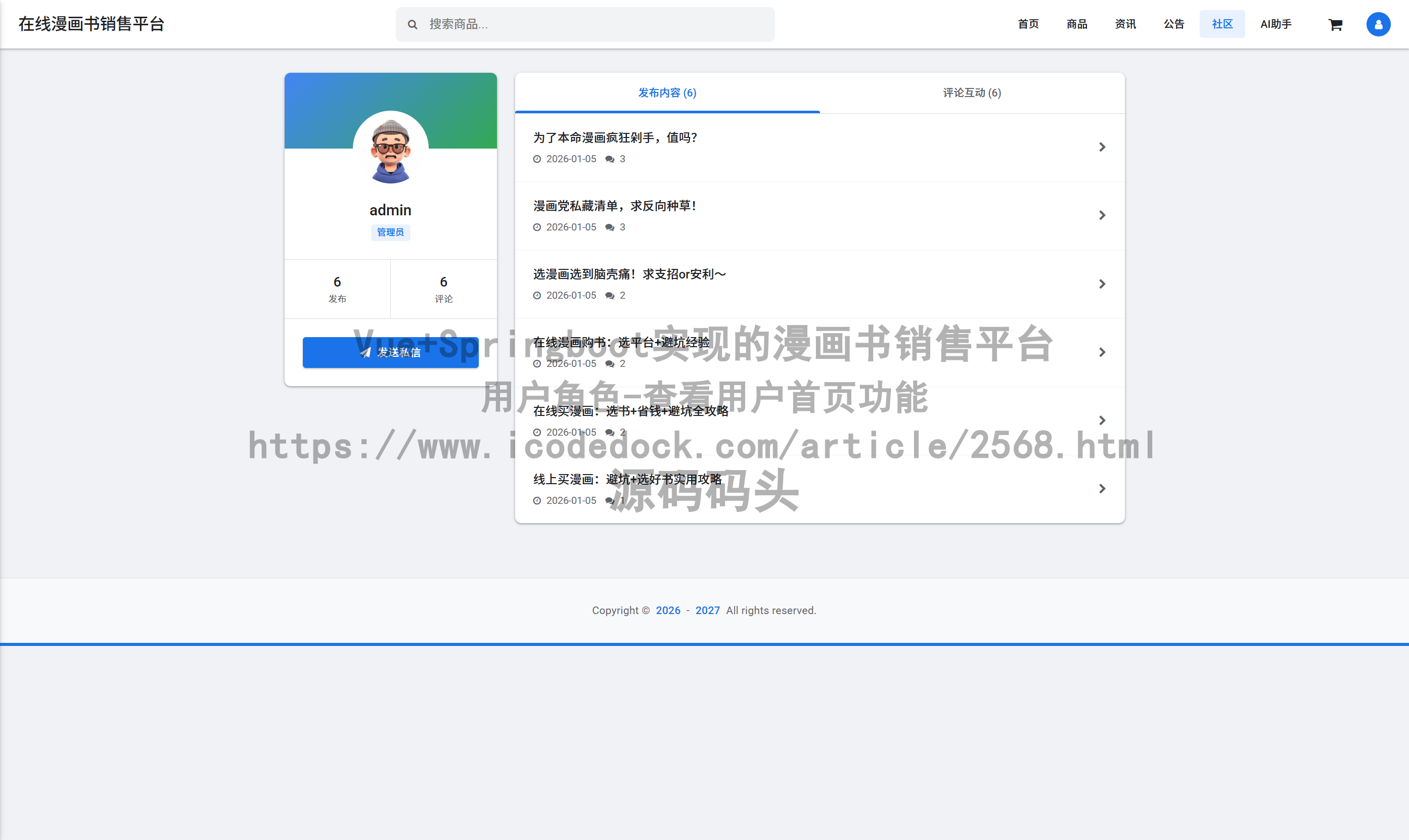
Task: Click the user avatar icon in the top navbar
Action: click(1378, 24)
